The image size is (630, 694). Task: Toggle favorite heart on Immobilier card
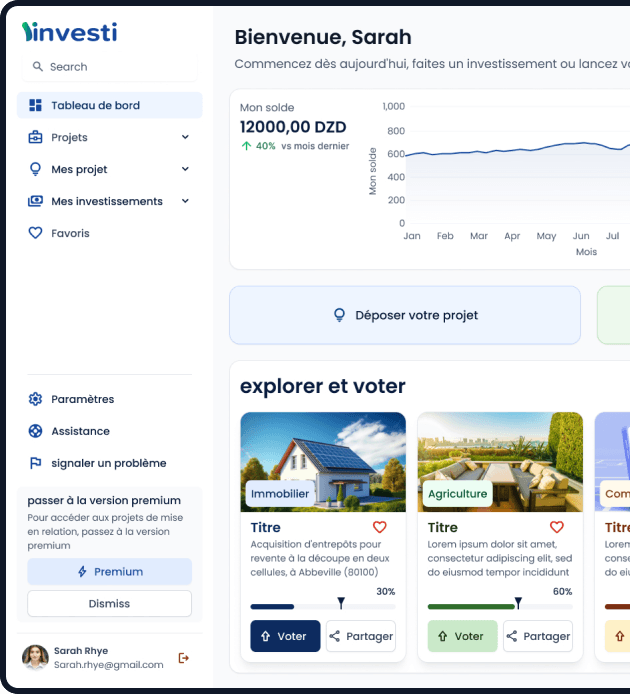point(380,527)
